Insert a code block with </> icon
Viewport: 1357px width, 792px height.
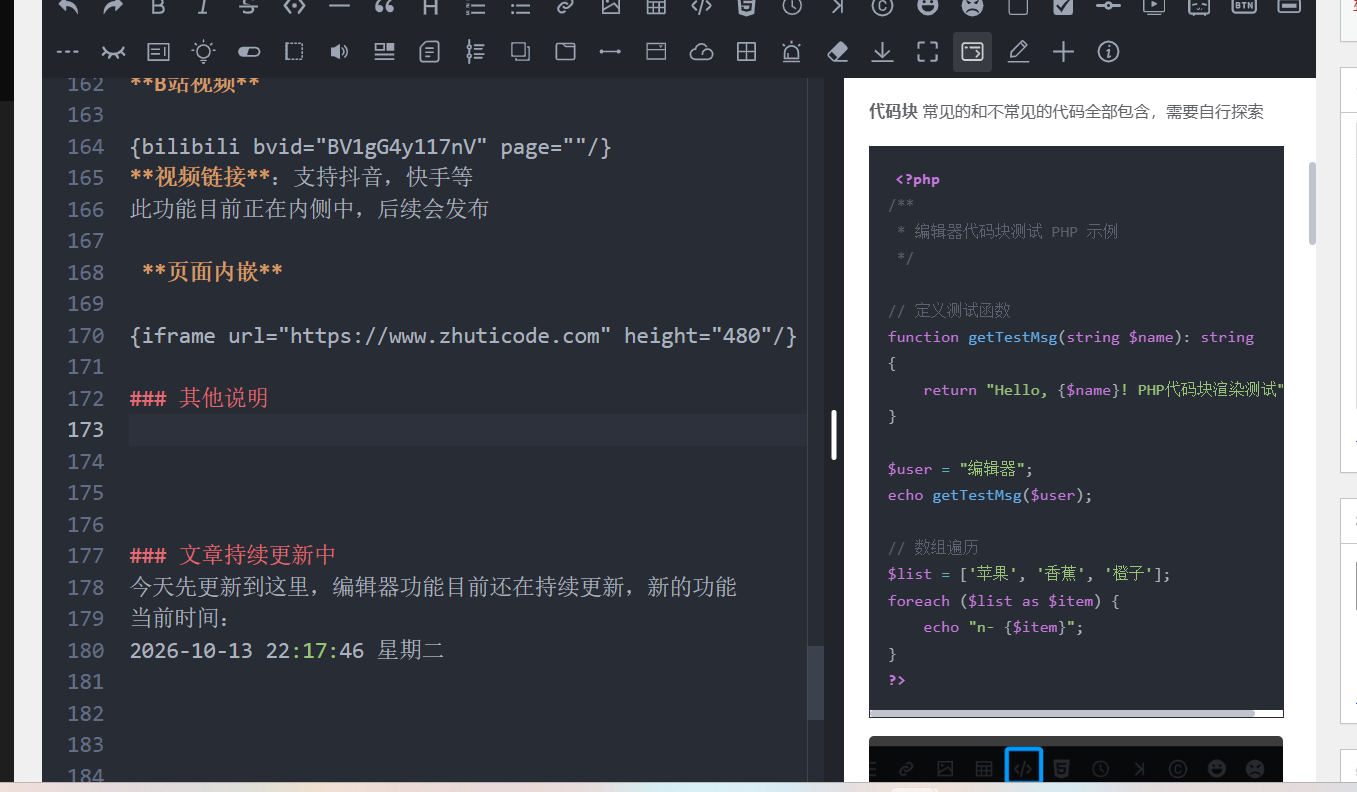click(701, 6)
